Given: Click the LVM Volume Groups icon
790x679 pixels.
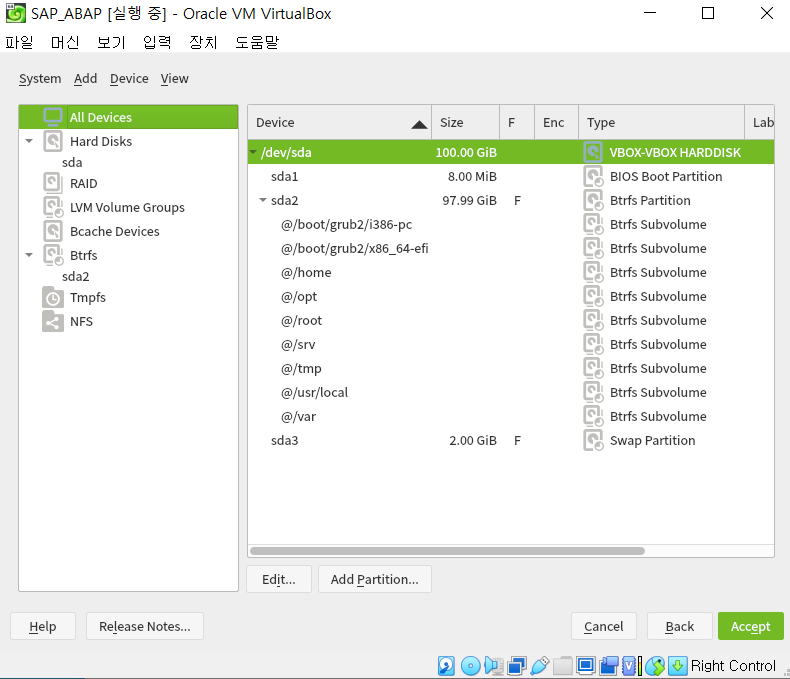Looking at the screenshot, I should pyautogui.click(x=53, y=207).
